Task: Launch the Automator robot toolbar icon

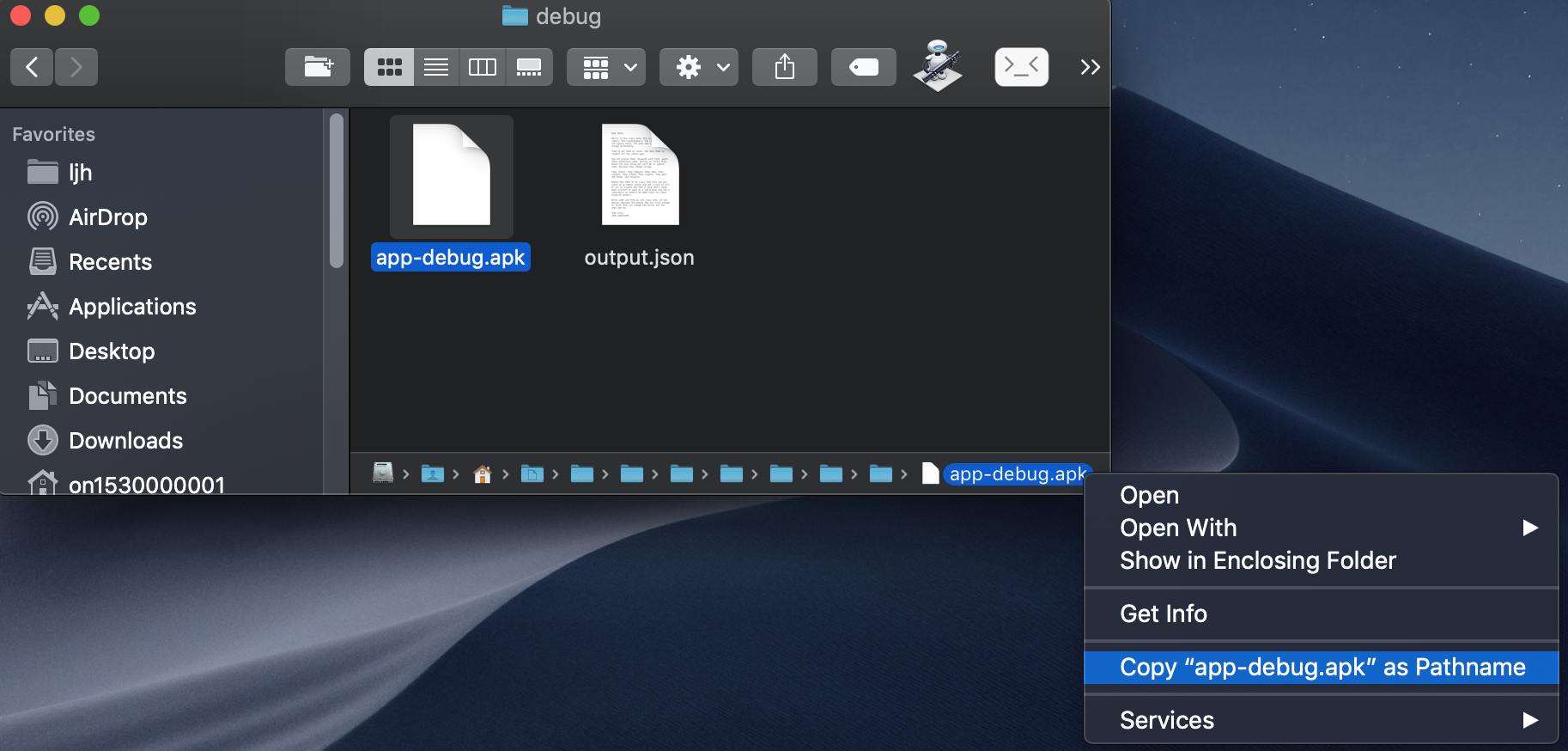Action: [938, 65]
